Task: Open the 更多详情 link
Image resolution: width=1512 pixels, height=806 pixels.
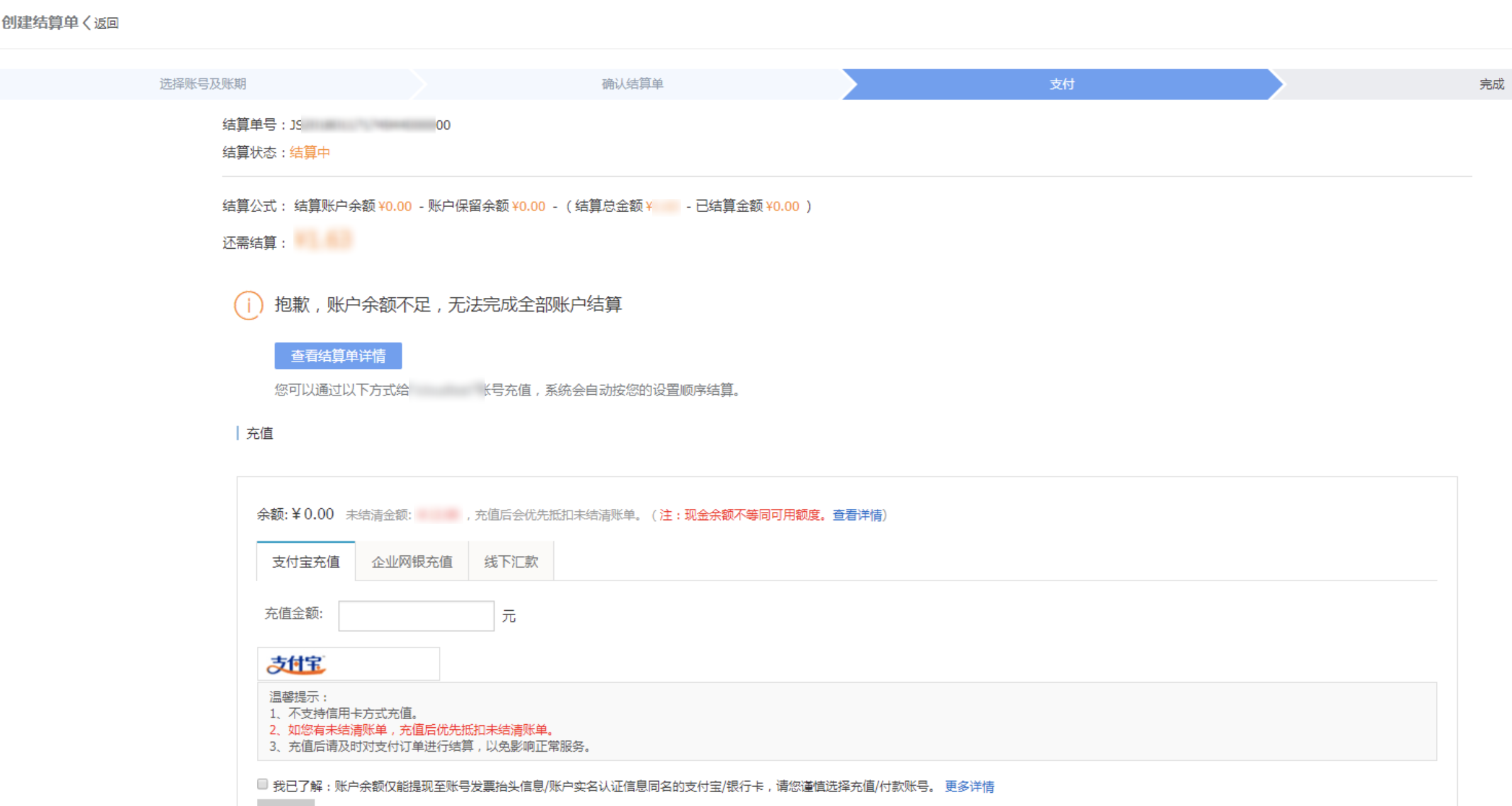Action: click(969, 786)
